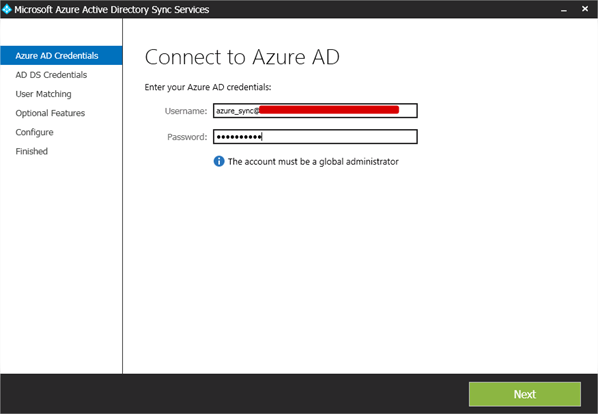Focus the Username input field
Image resolution: width=598 pixels, height=414 pixels.
[315, 111]
